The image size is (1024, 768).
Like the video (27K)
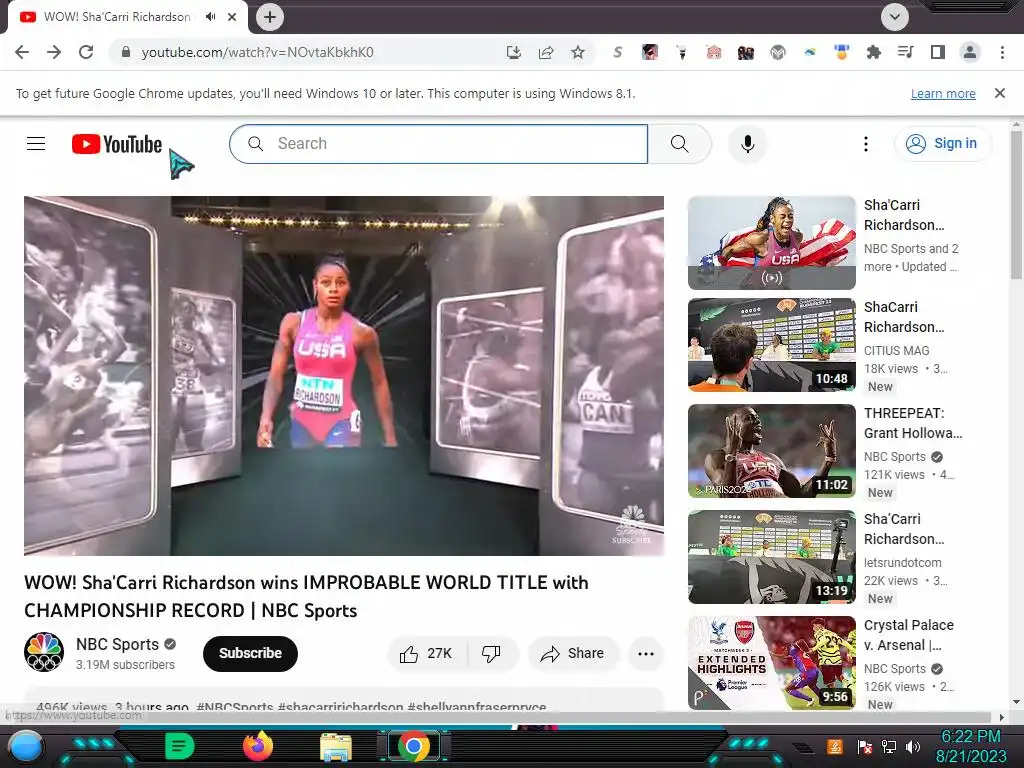426,653
